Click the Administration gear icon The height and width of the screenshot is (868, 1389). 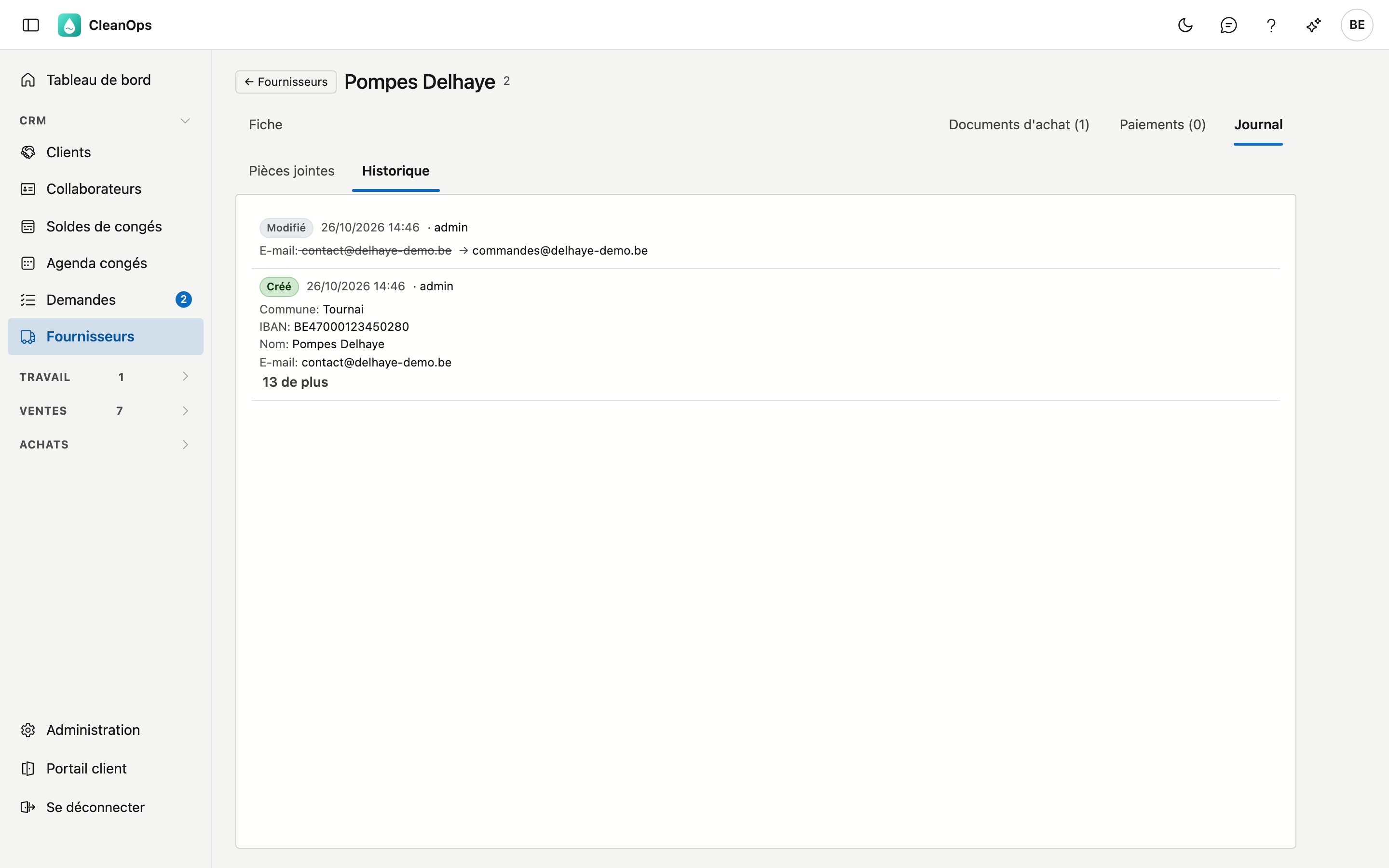coord(27,730)
